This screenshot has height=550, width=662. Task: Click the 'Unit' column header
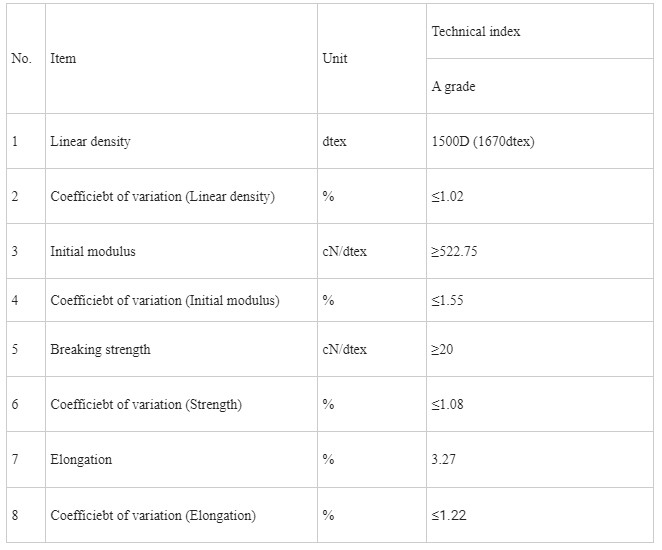click(335, 59)
